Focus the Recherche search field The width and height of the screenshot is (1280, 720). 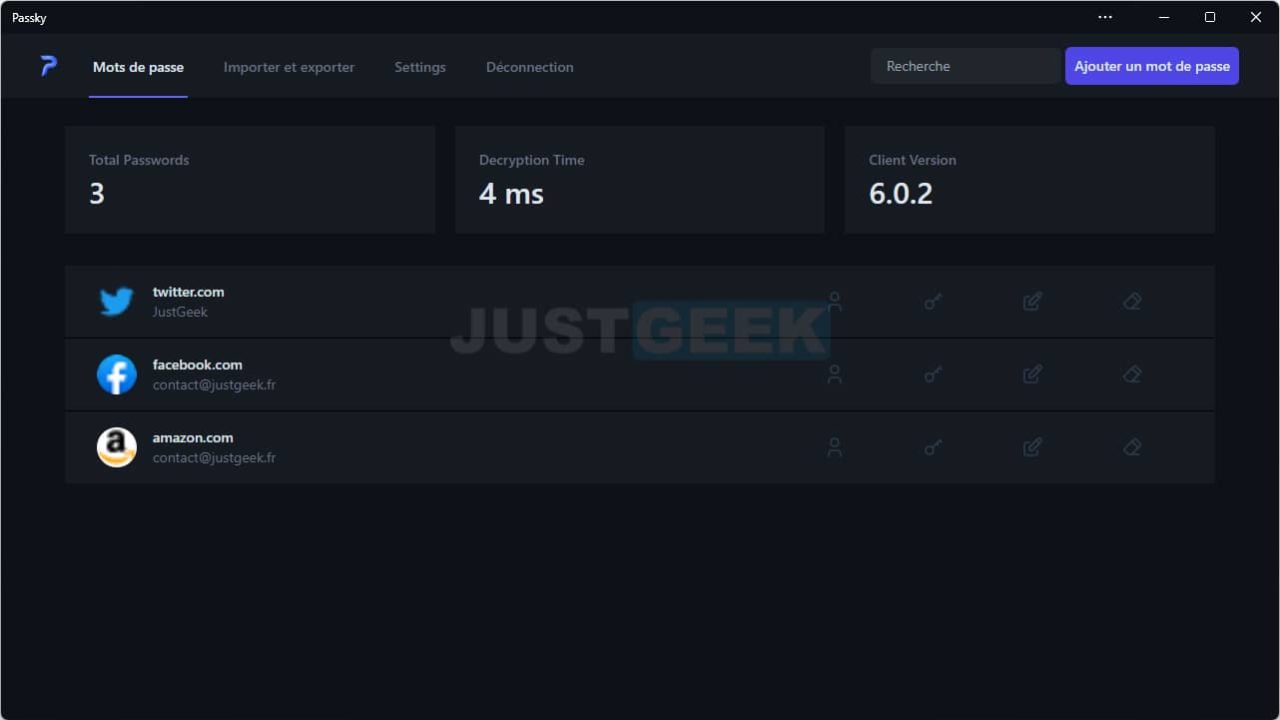tap(966, 66)
